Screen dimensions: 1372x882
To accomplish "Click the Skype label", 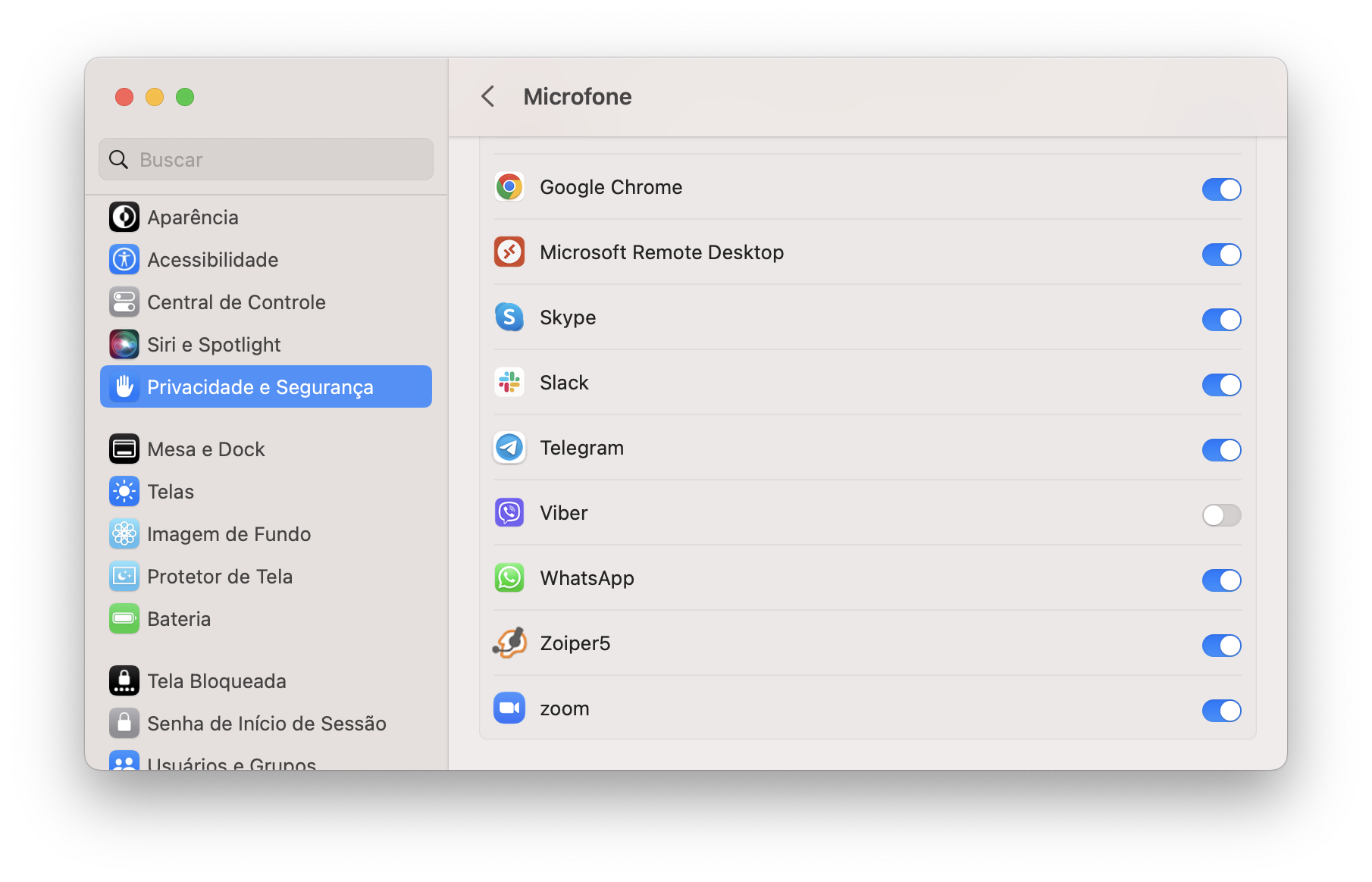I will (568, 317).
